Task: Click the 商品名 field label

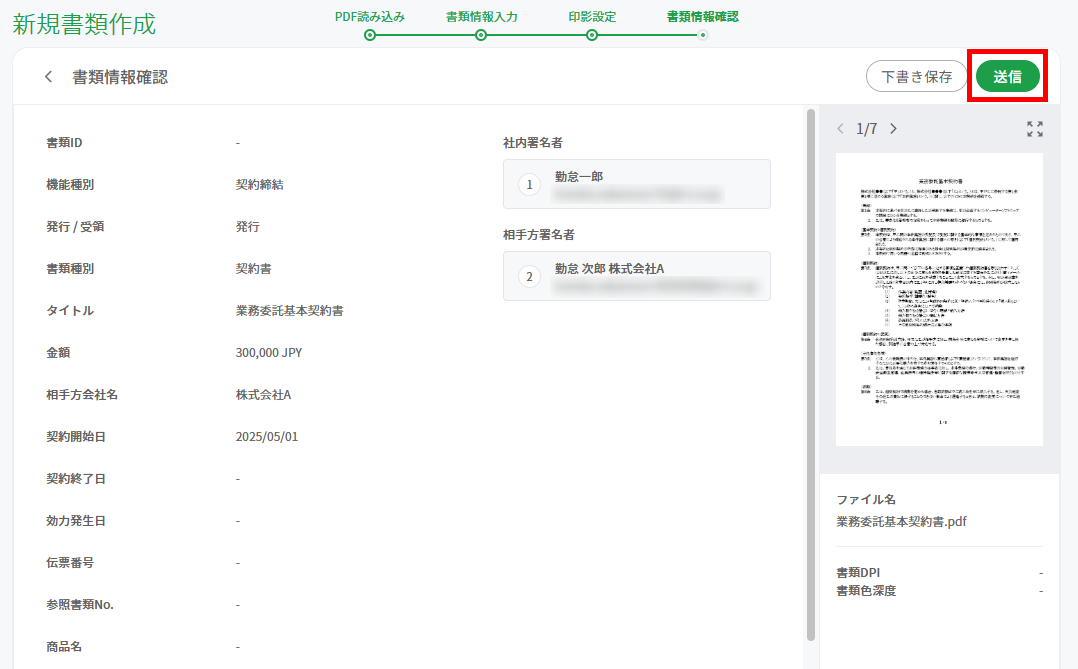Action: pyautogui.click(x=64, y=646)
